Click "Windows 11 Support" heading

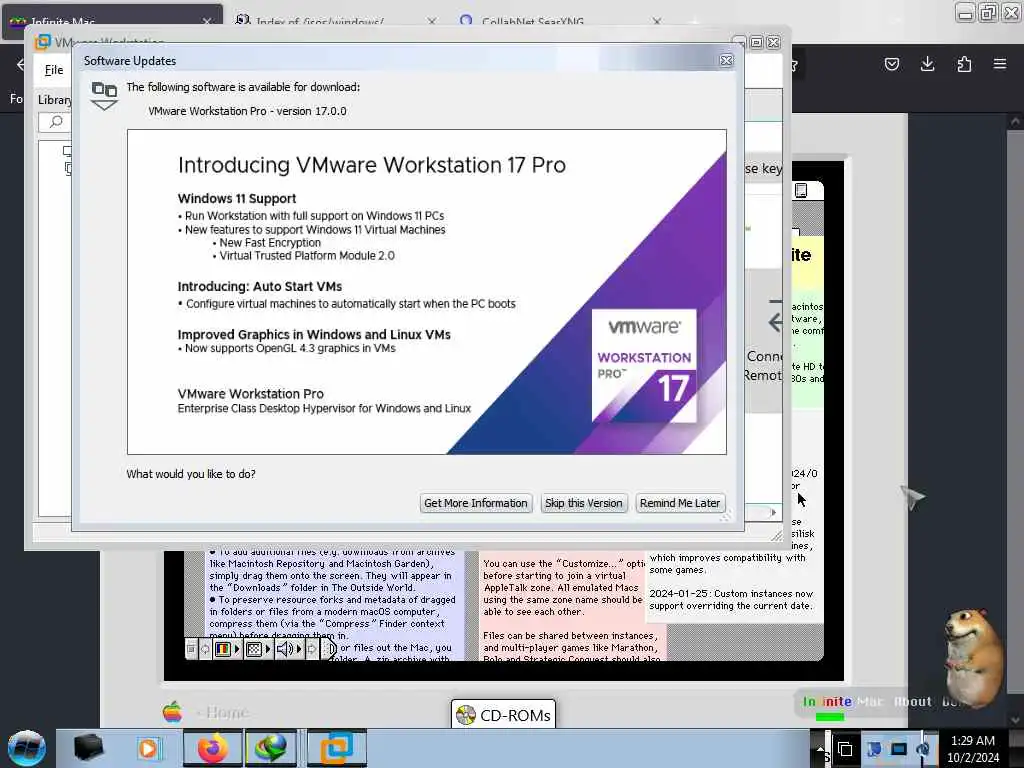[236, 199]
